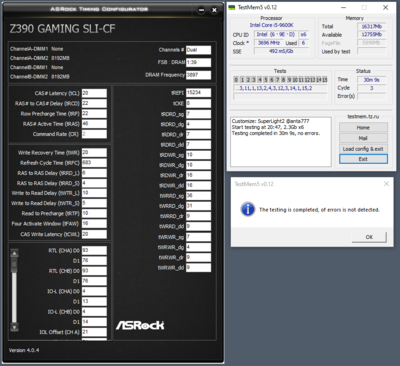The height and width of the screenshot is (366, 400).
Task: Click the scrollbar down arrow in timings panel
Action: point(14,327)
